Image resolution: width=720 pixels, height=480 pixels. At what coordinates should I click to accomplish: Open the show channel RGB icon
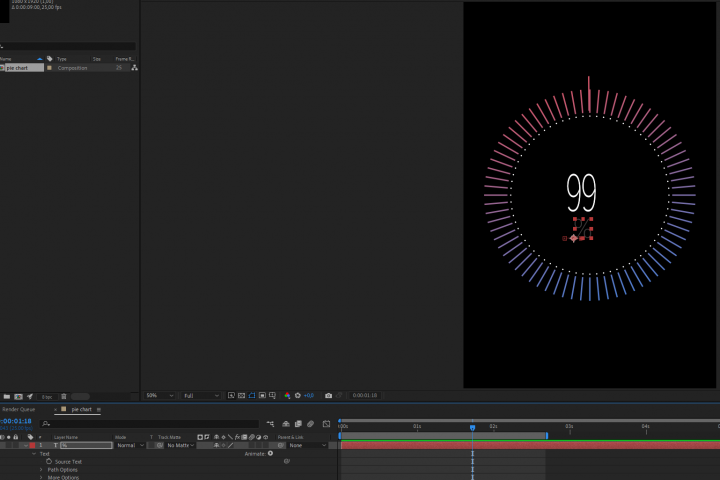287,395
